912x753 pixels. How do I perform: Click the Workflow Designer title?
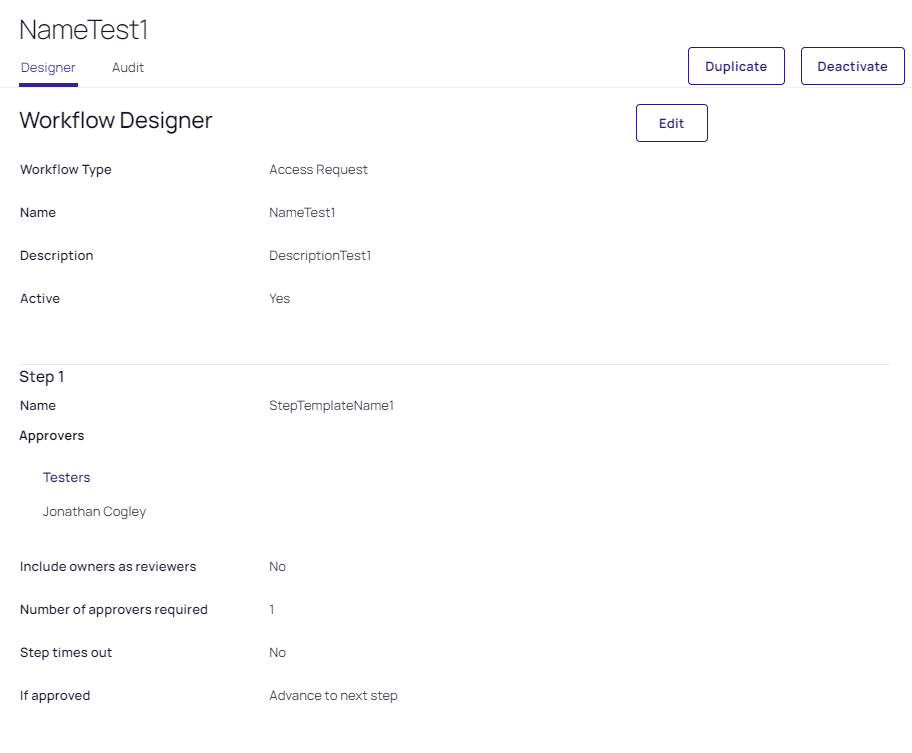pyautogui.click(x=115, y=120)
